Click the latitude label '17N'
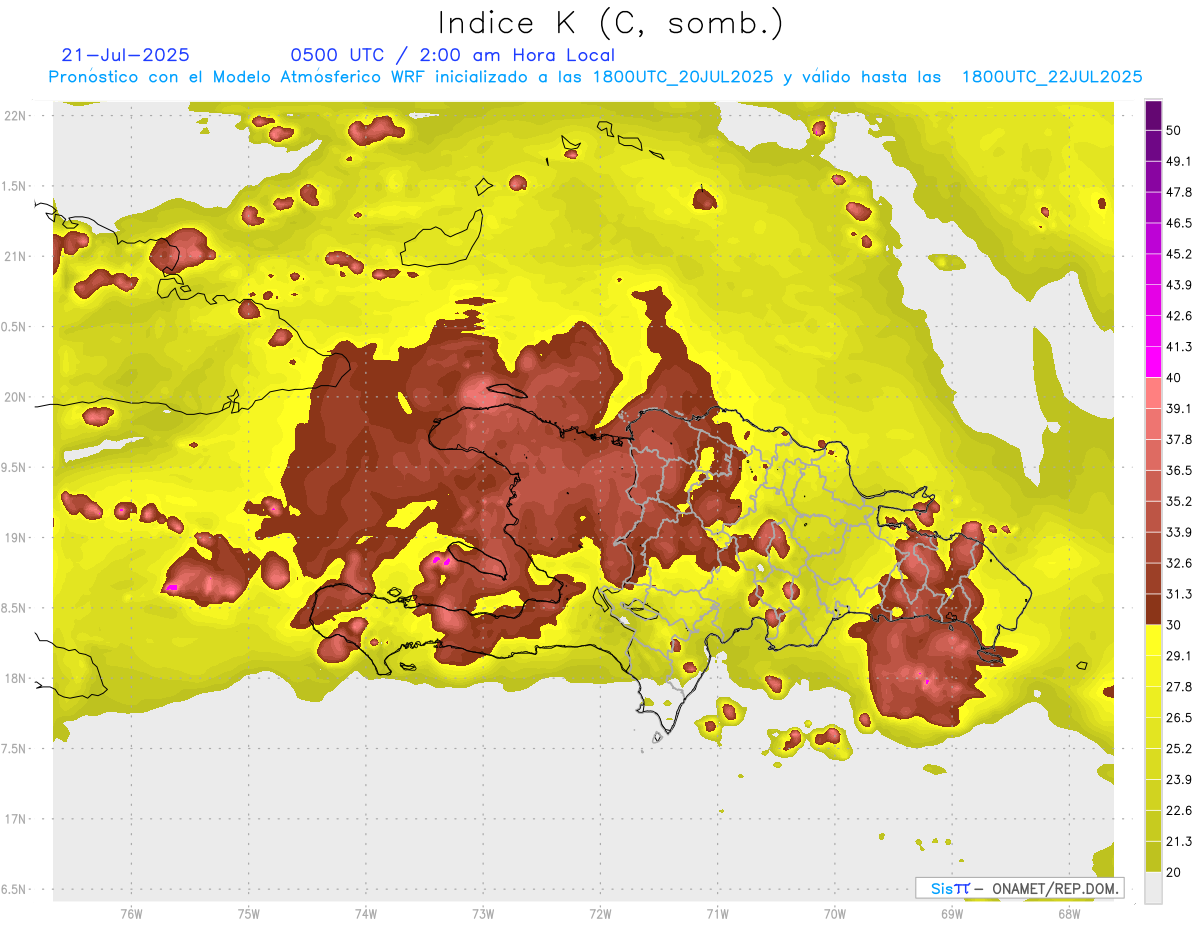Viewport: 1200px width, 927px height. click(x=15, y=819)
